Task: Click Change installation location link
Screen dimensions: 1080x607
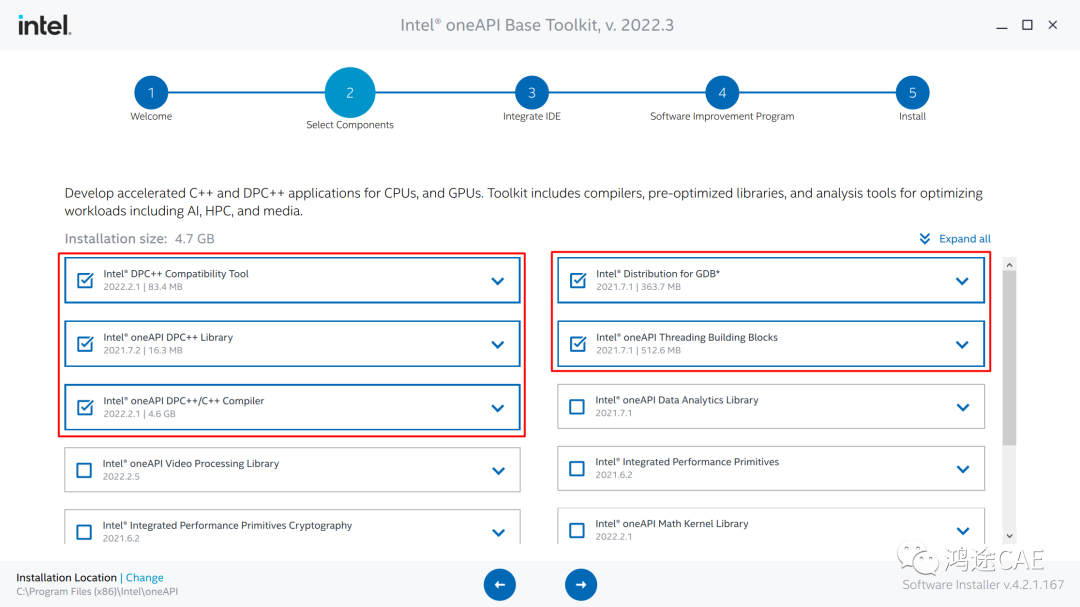Action: click(144, 577)
